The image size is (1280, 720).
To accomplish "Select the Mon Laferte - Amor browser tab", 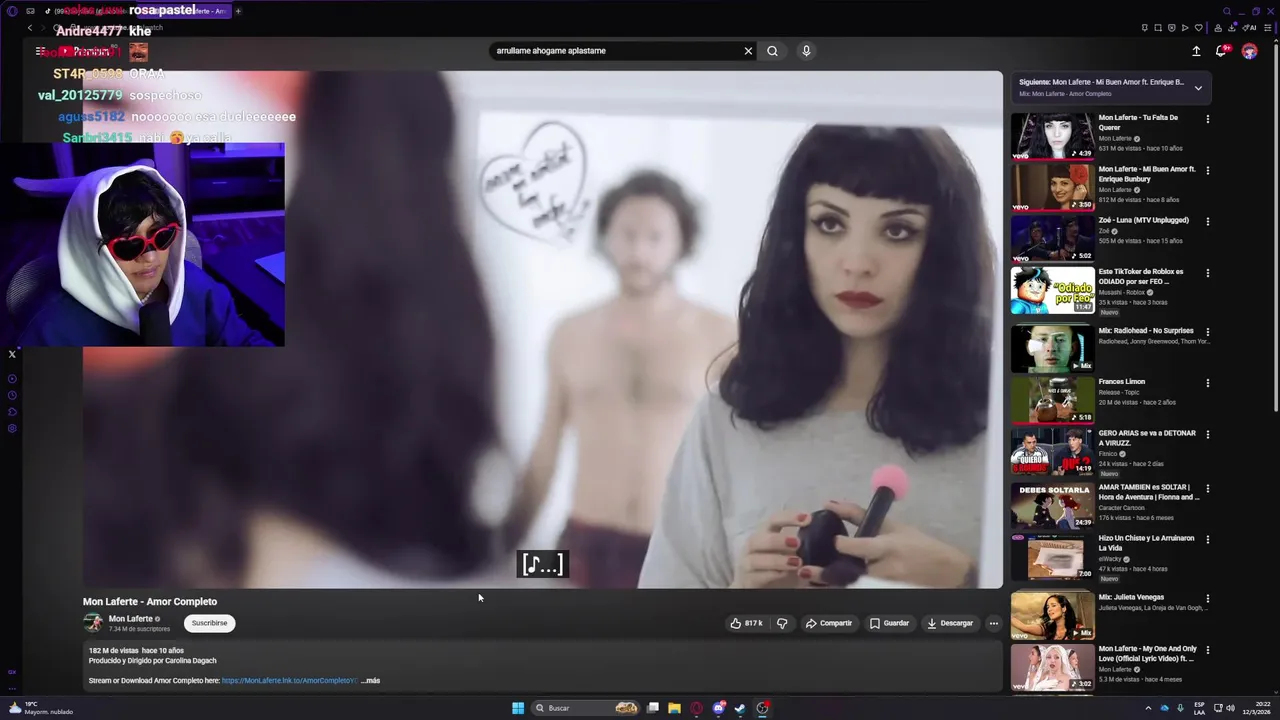I will [x=183, y=11].
